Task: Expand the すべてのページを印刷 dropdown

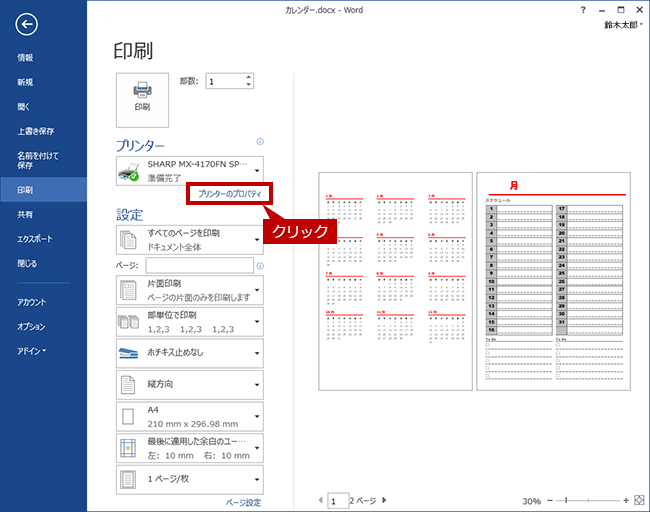Action: click(190, 240)
